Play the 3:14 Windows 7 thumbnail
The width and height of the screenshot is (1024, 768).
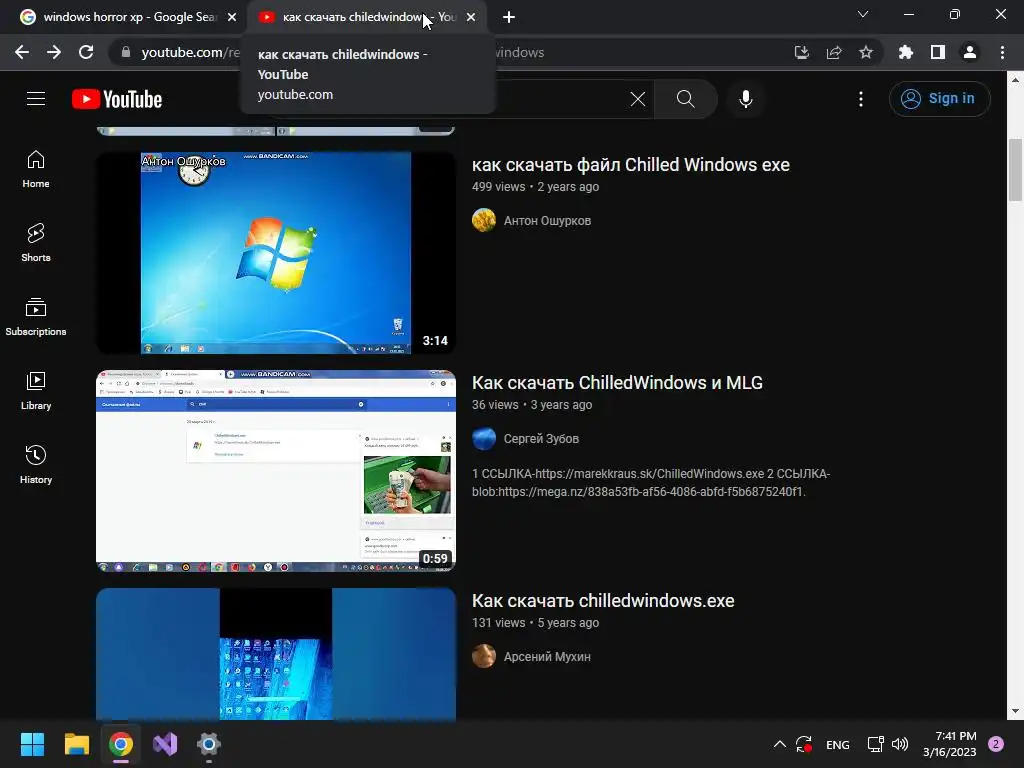pyautogui.click(x=276, y=253)
